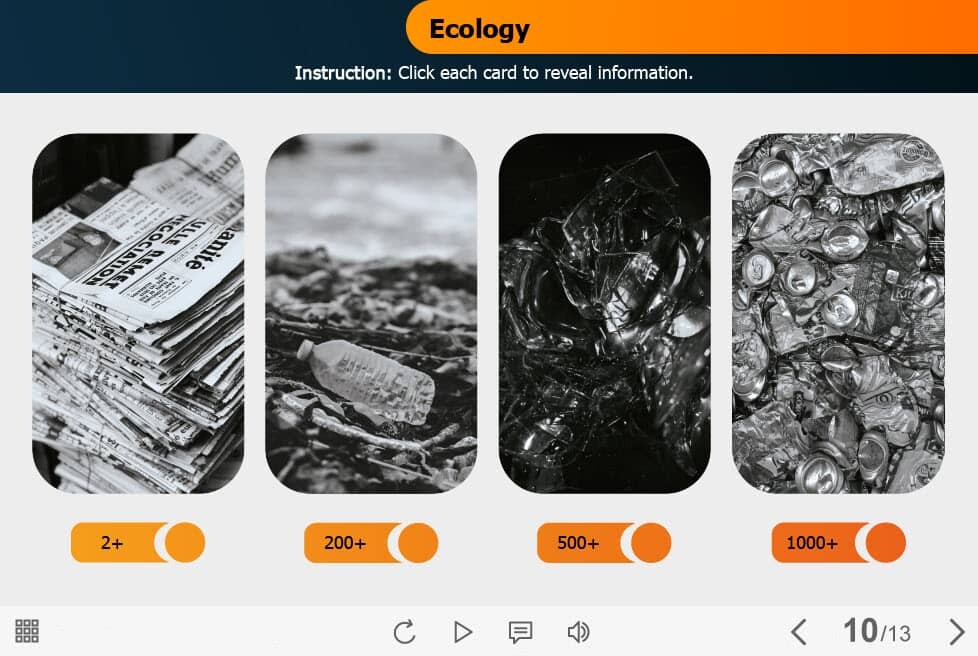
Task: Go to previous slide arrow
Action: coord(799,632)
